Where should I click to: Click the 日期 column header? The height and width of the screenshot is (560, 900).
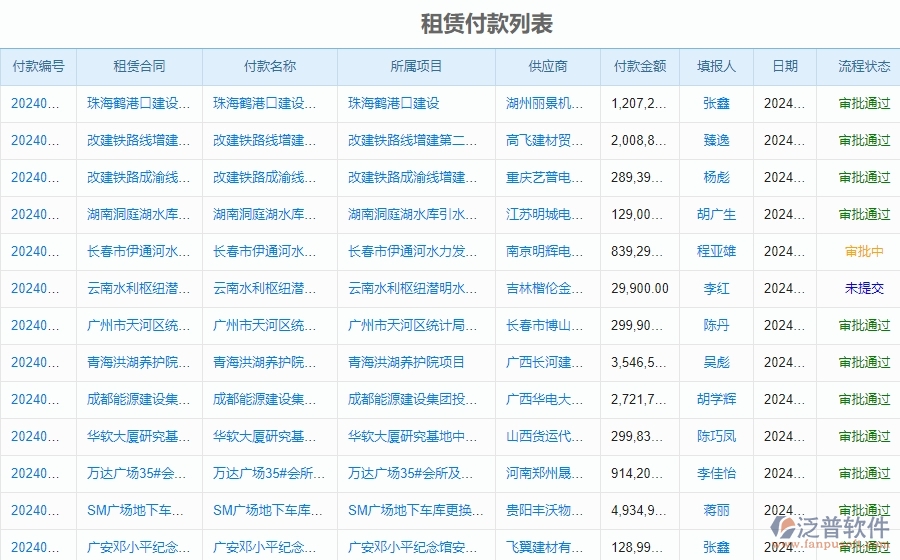(785, 67)
